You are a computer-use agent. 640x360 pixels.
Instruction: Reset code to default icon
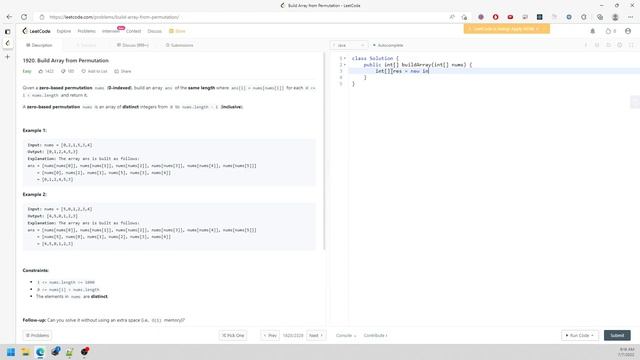pos(597,45)
